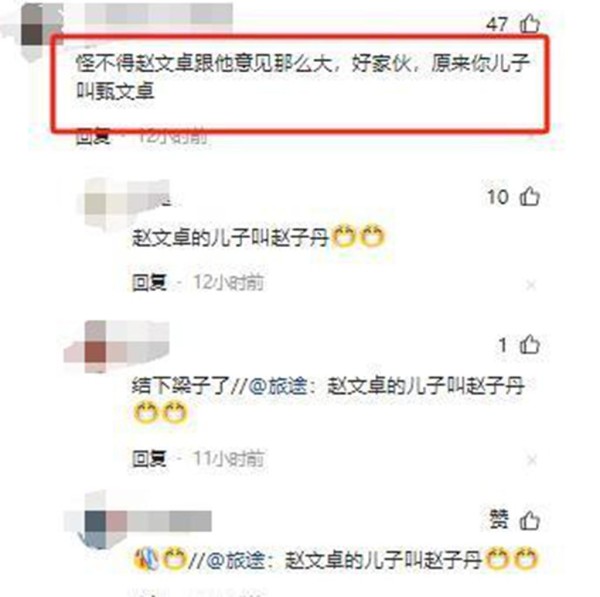Viewport: 600px width, 597px height.
Task: Reply to '赵文卓的儿子叫赵子丹' comment posted 12小时前
Action: [x=149, y=283]
